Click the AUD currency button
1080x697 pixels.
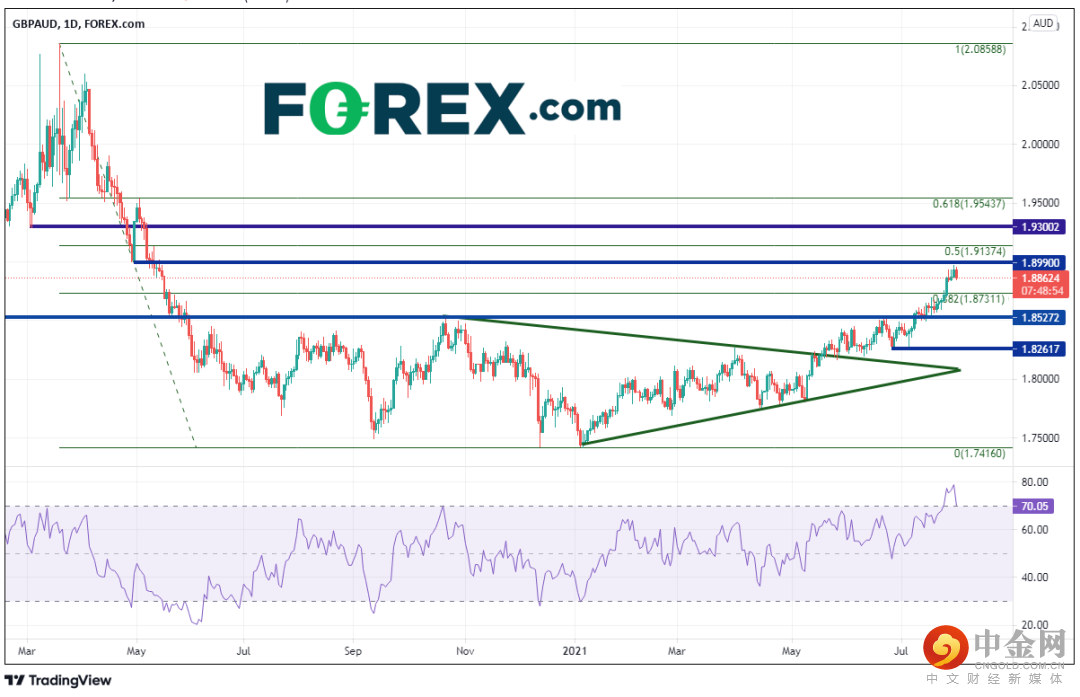click(1043, 23)
